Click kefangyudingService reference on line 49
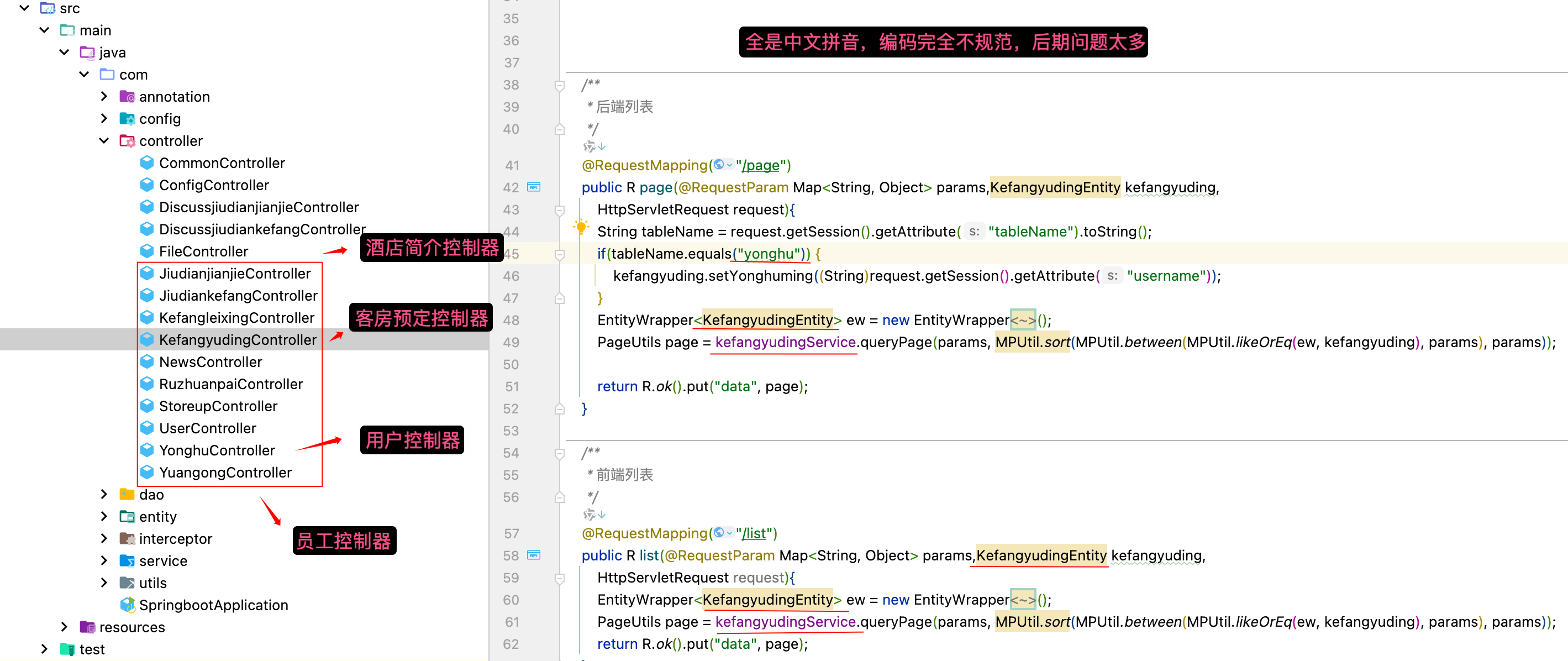This screenshot has height=661, width=1568. click(785, 342)
